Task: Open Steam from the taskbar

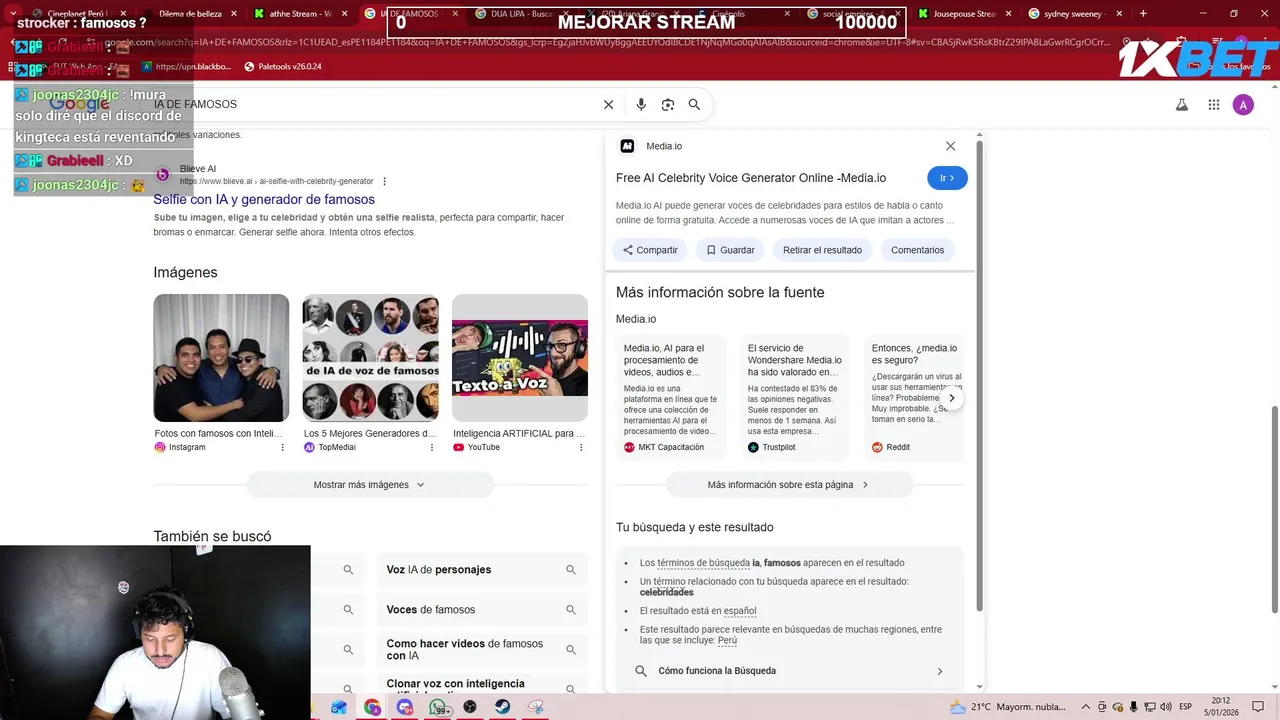Action: (503, 707)
